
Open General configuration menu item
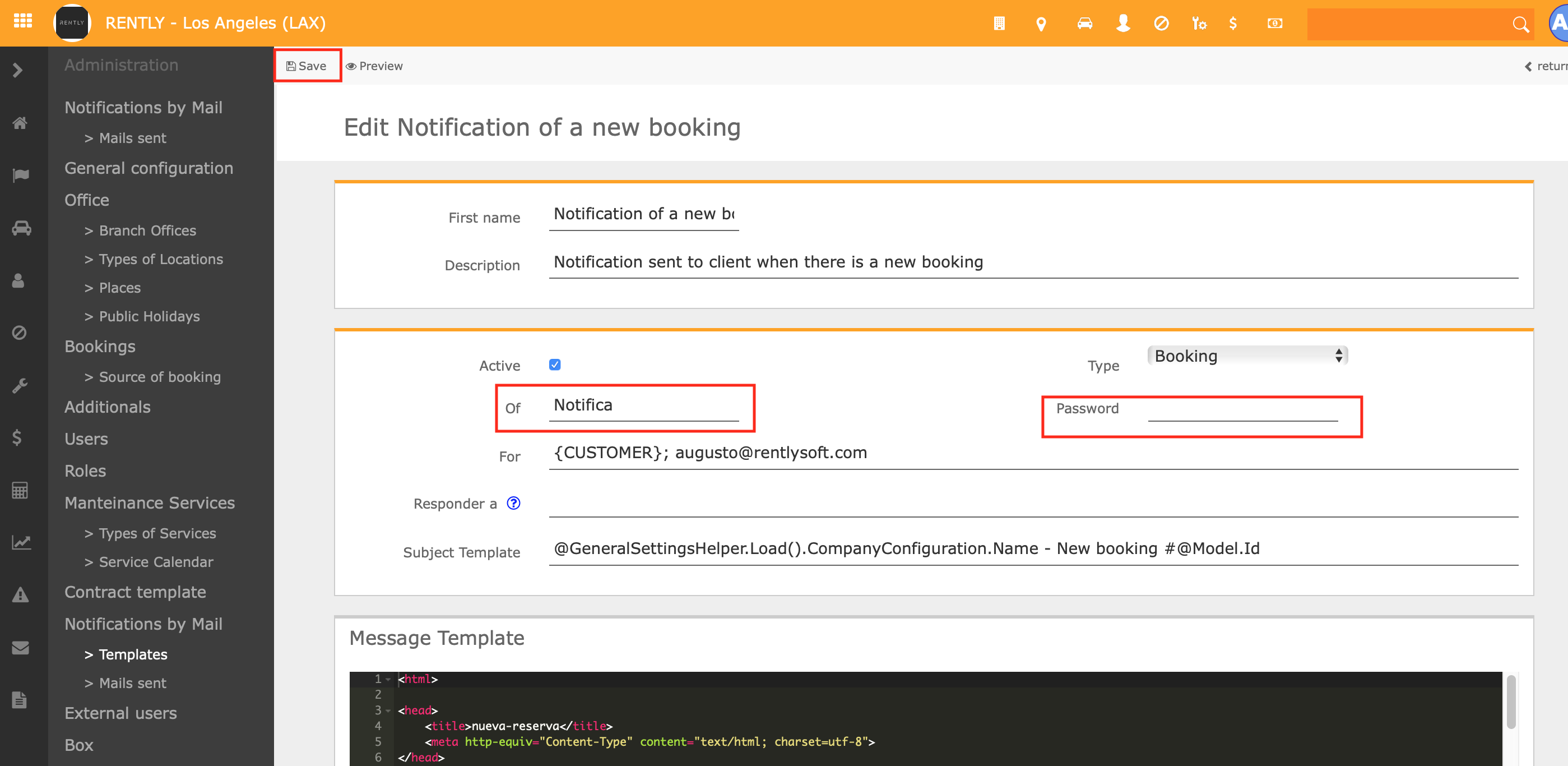pyautogui.click(x=149, y=168)
